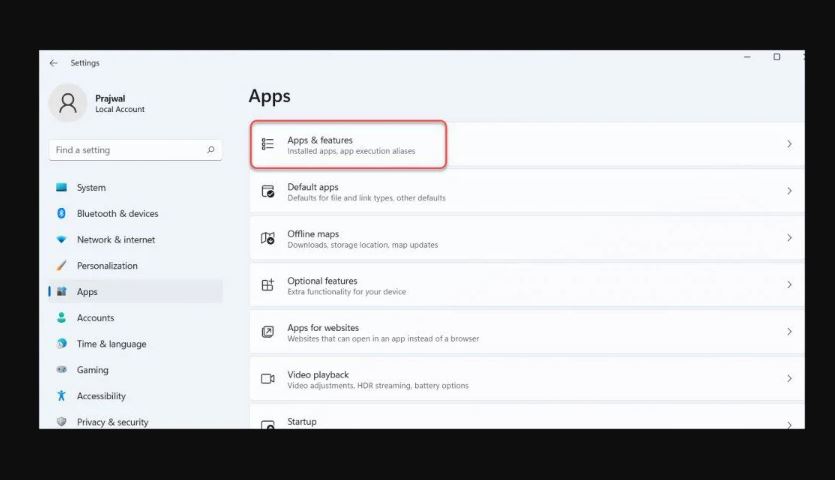
Task: Expand Startup chevron arrow
Action: [x=789, y=424]
